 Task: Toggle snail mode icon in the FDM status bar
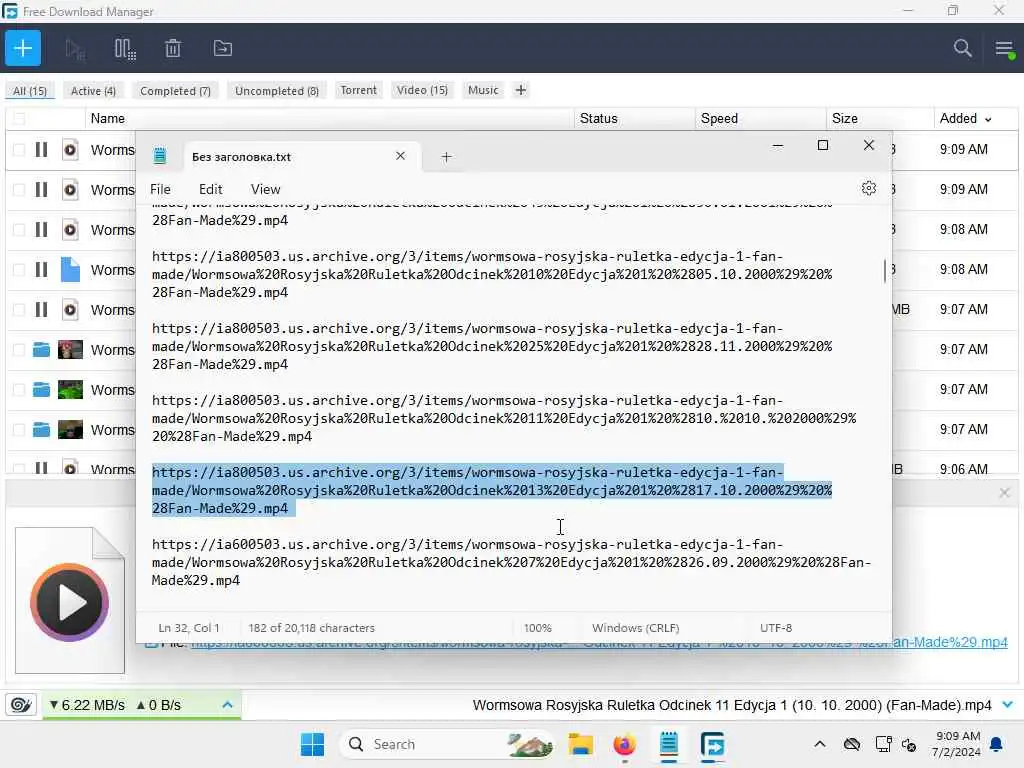point(20,705)
